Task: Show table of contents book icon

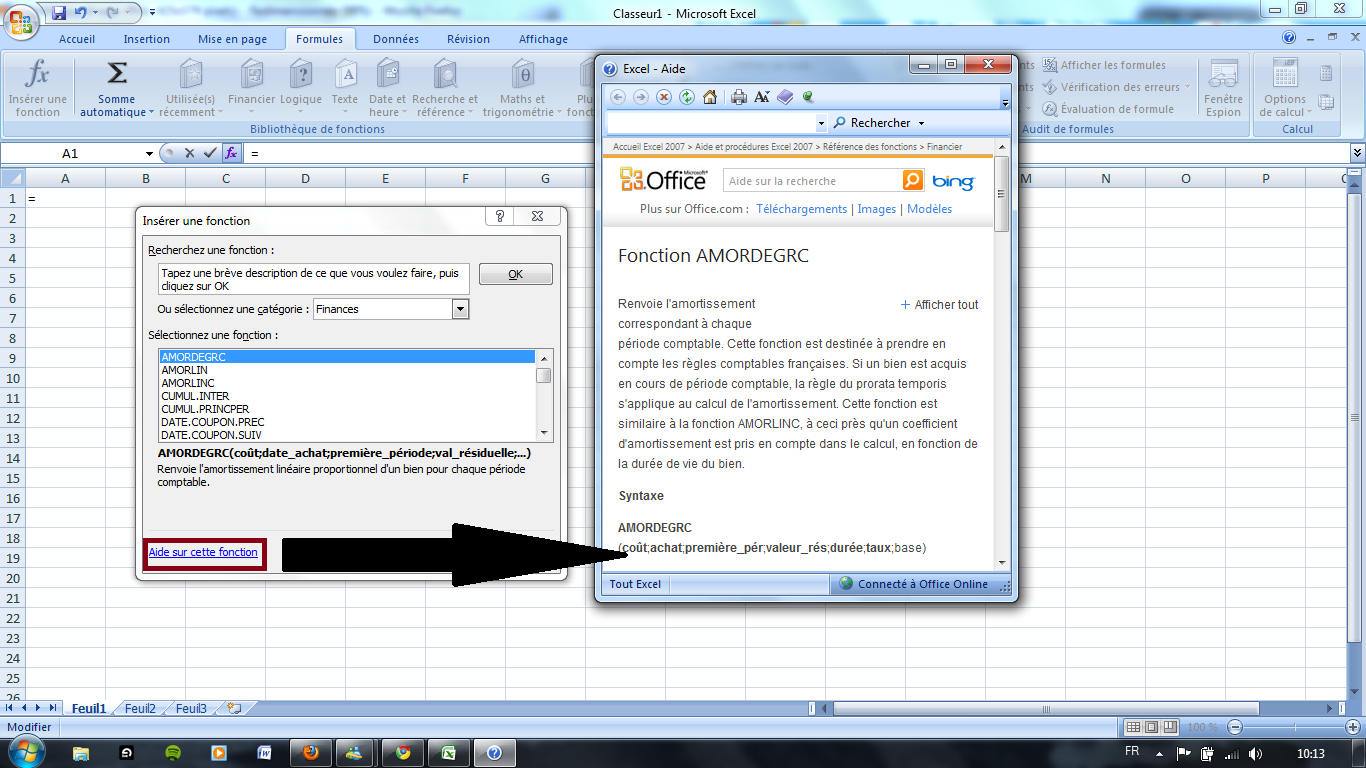Action: tap(785, 97)
